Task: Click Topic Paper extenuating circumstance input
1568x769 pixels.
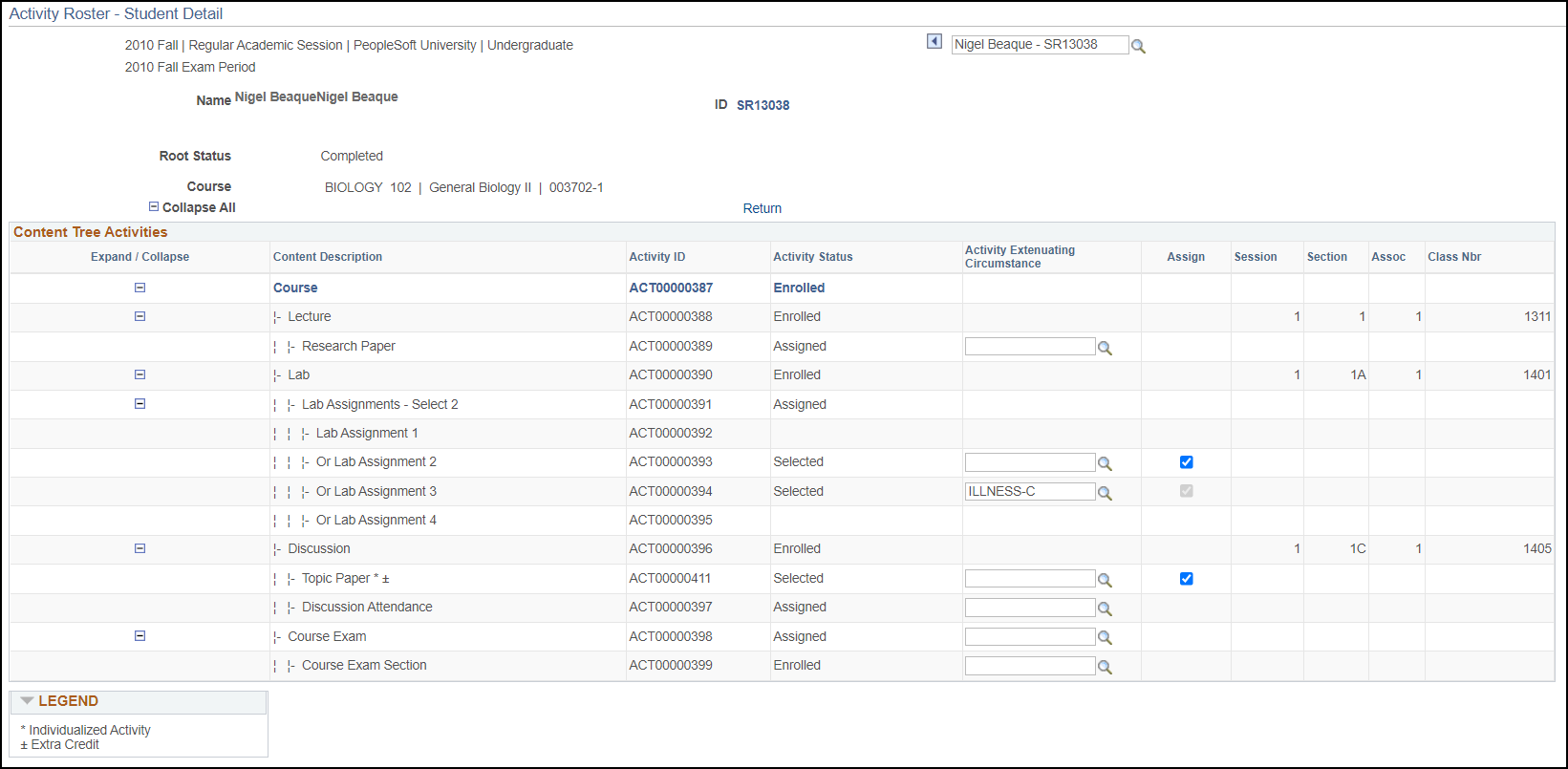Action: [x=1030, y=578]
